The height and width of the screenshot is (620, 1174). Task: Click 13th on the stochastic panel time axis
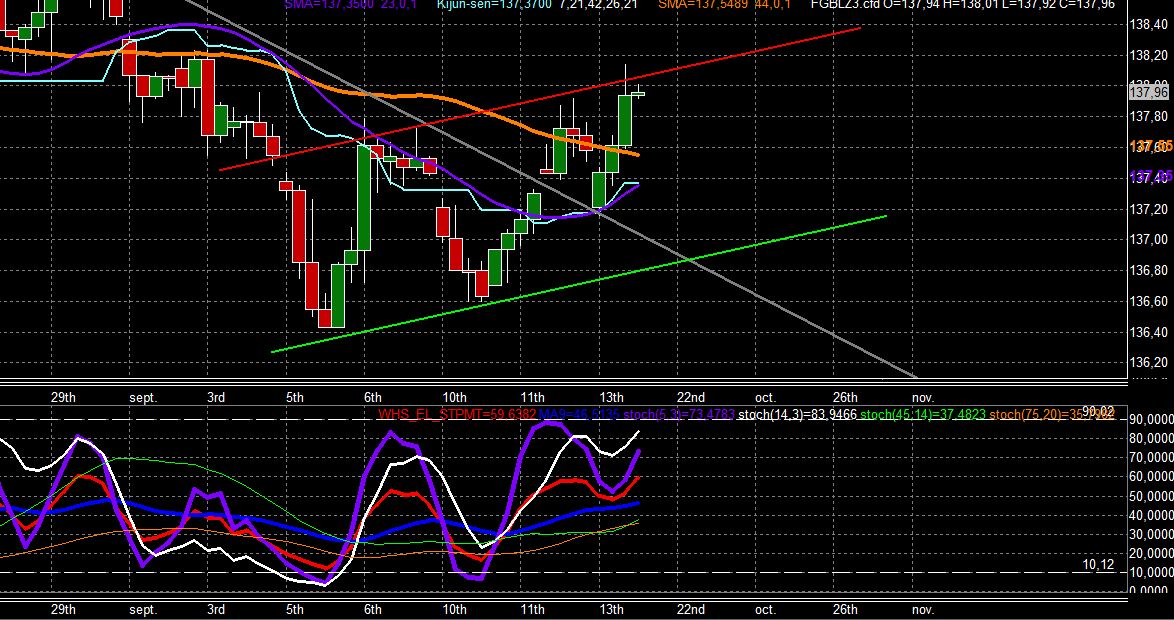coord(612,609)
